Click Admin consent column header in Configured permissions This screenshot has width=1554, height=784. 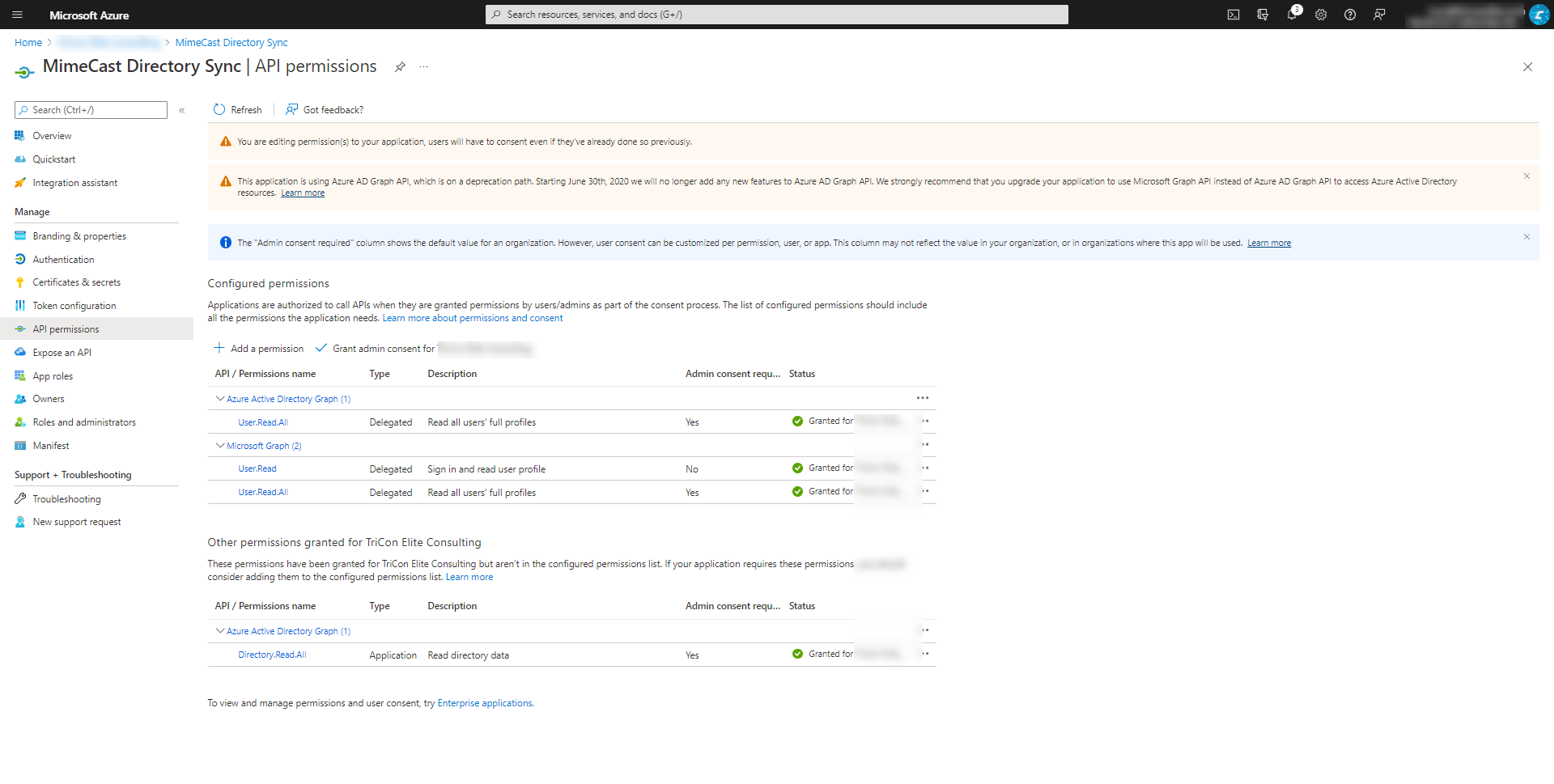(x=732, y=374)
